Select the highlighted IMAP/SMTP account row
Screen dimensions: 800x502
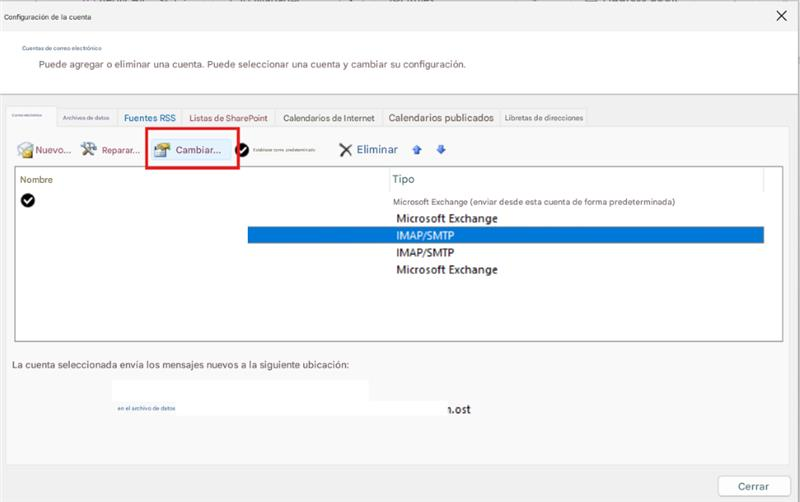(506, 235)
